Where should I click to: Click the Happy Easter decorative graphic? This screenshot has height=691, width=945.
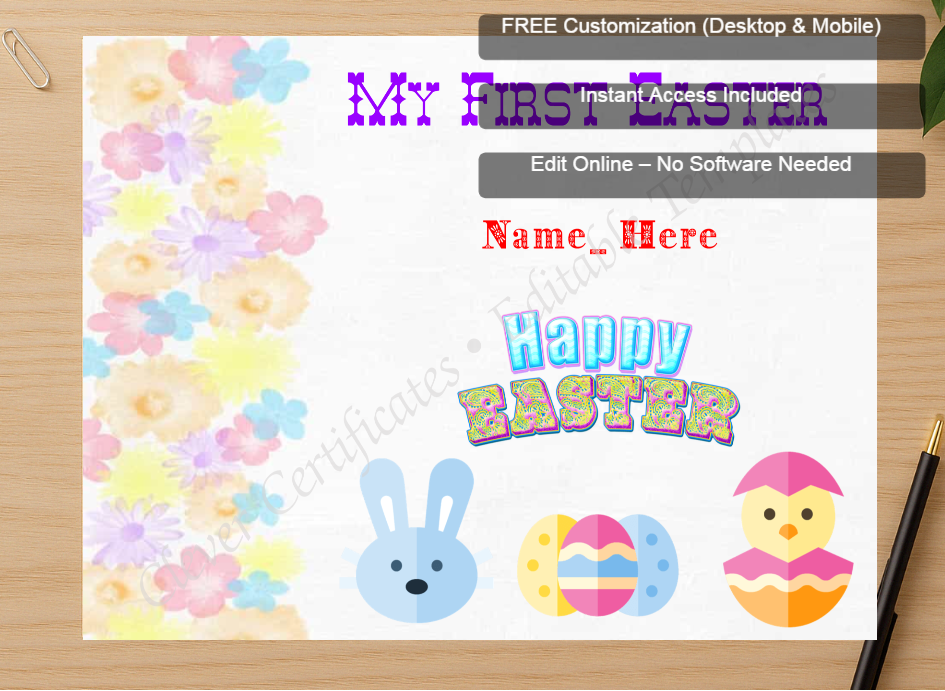click(x=598, y=375)
